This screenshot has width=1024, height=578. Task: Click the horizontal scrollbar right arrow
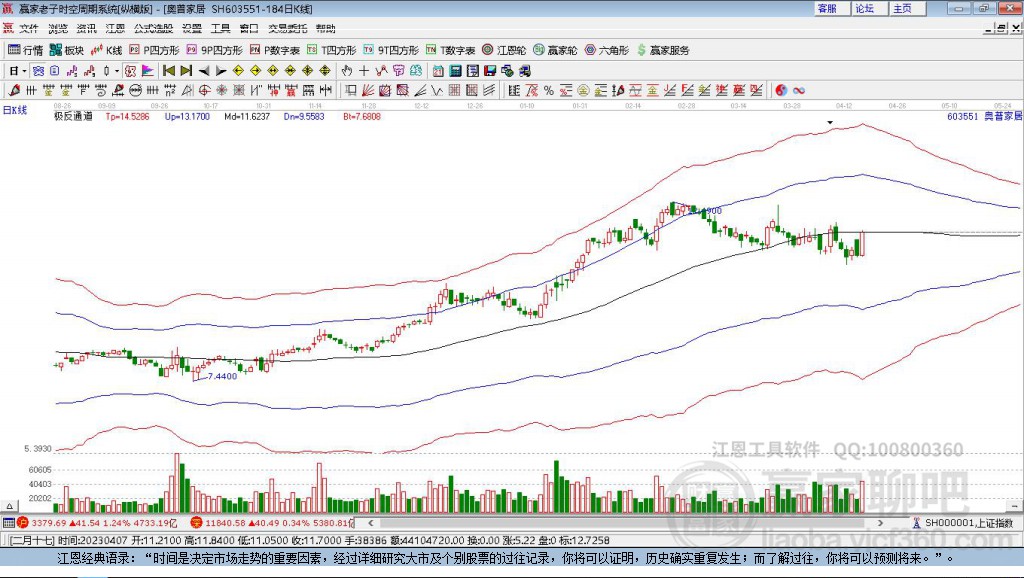880,523
